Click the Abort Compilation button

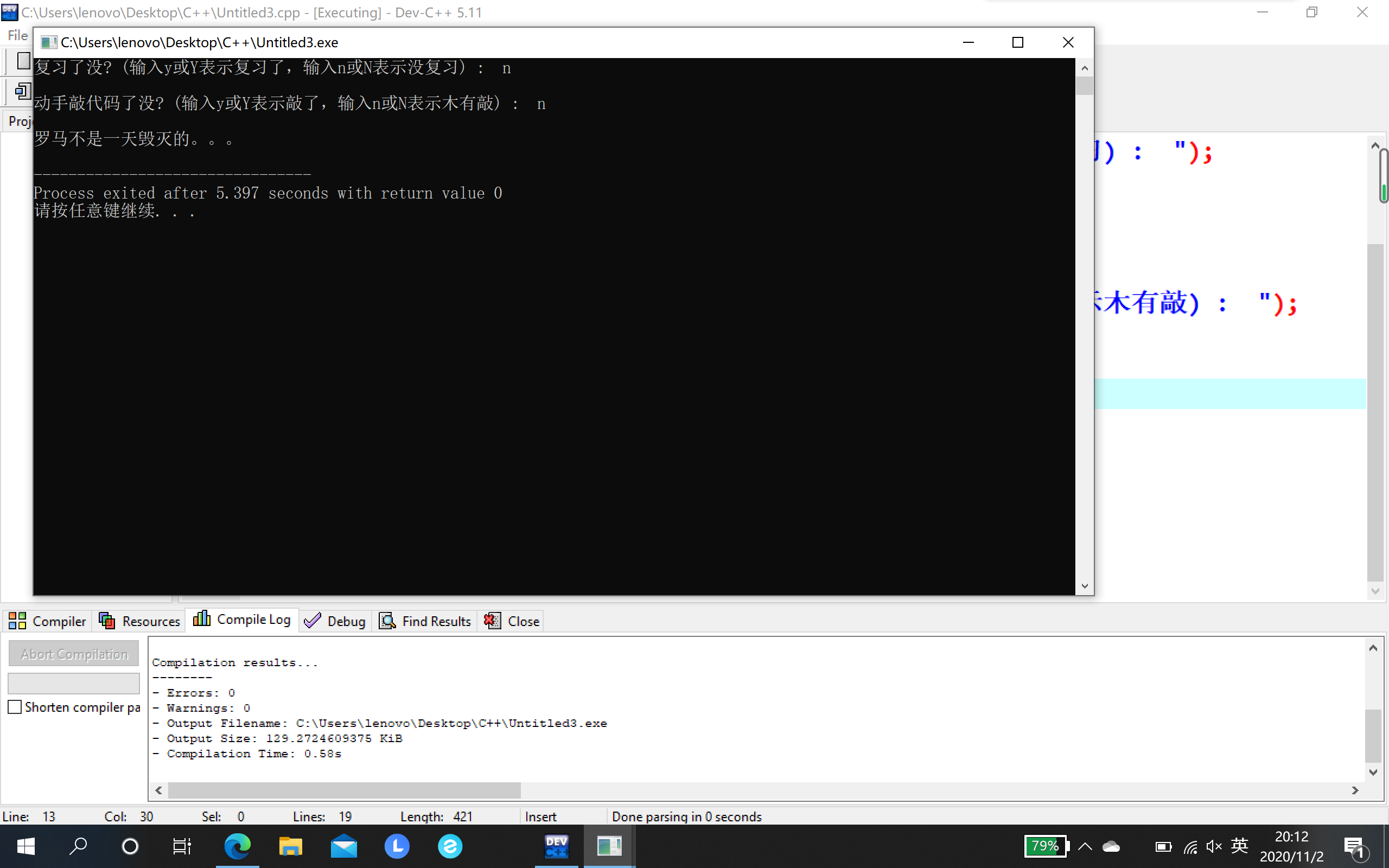click(x=73, y=654)
